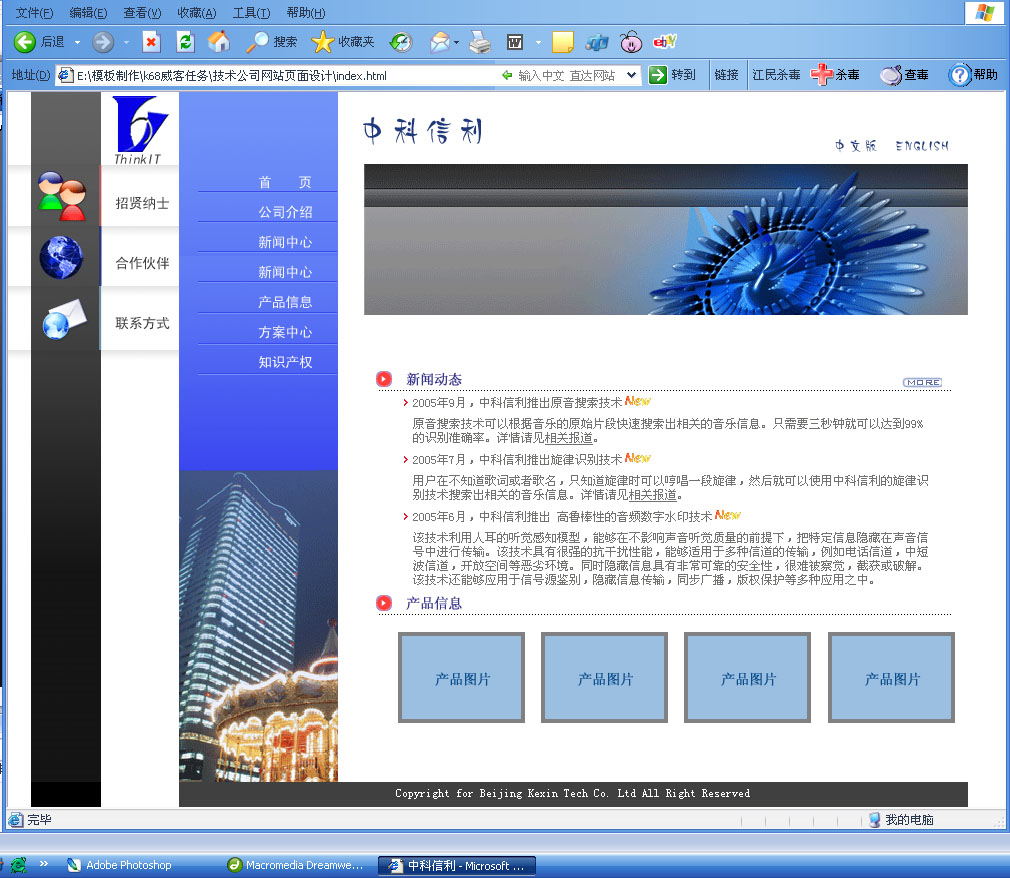Viewport: 1010px width, 878px height.
Task: Open the History icon
Action: 401,43
